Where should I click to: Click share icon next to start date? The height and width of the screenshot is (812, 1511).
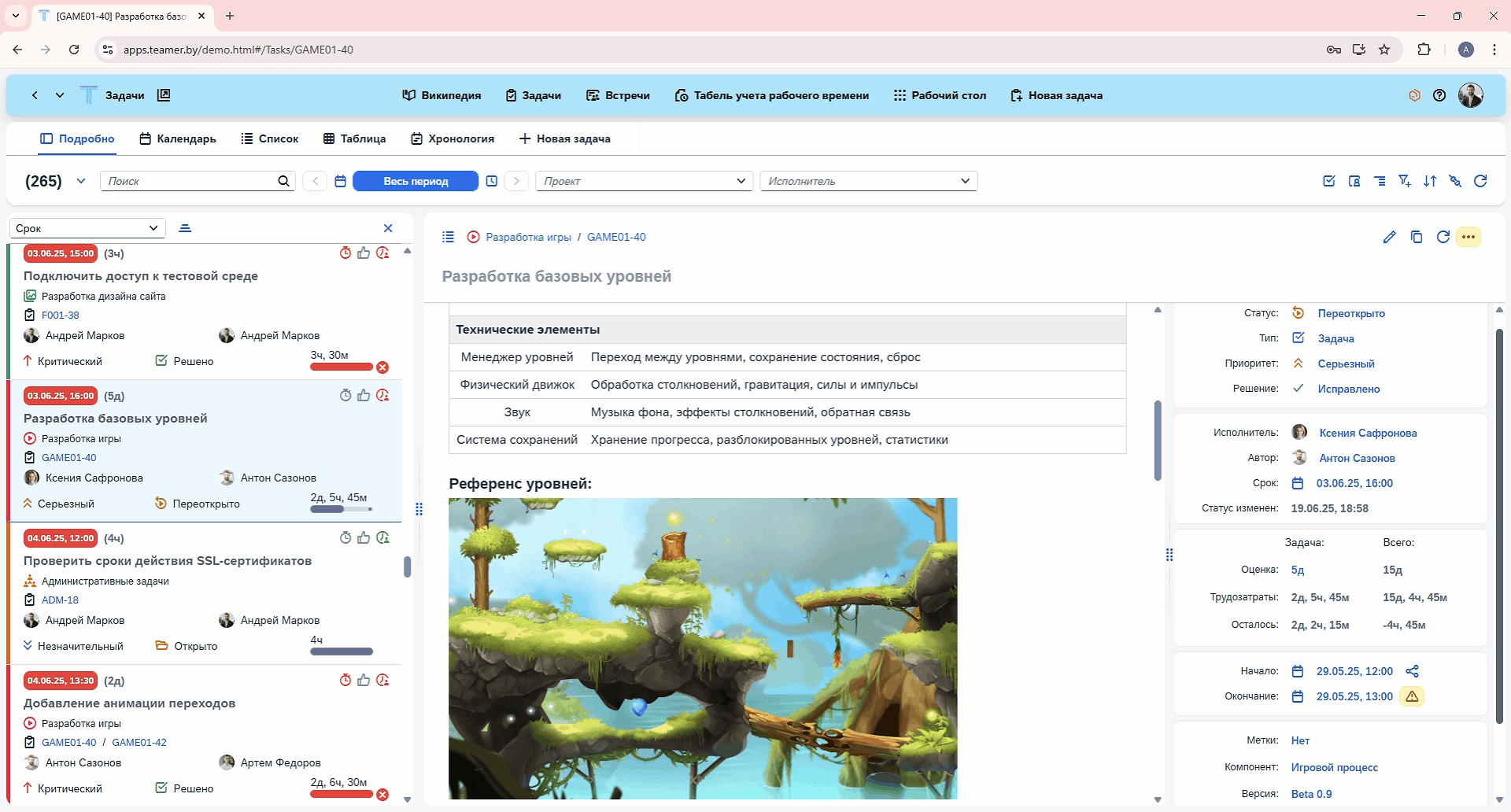1412,671
